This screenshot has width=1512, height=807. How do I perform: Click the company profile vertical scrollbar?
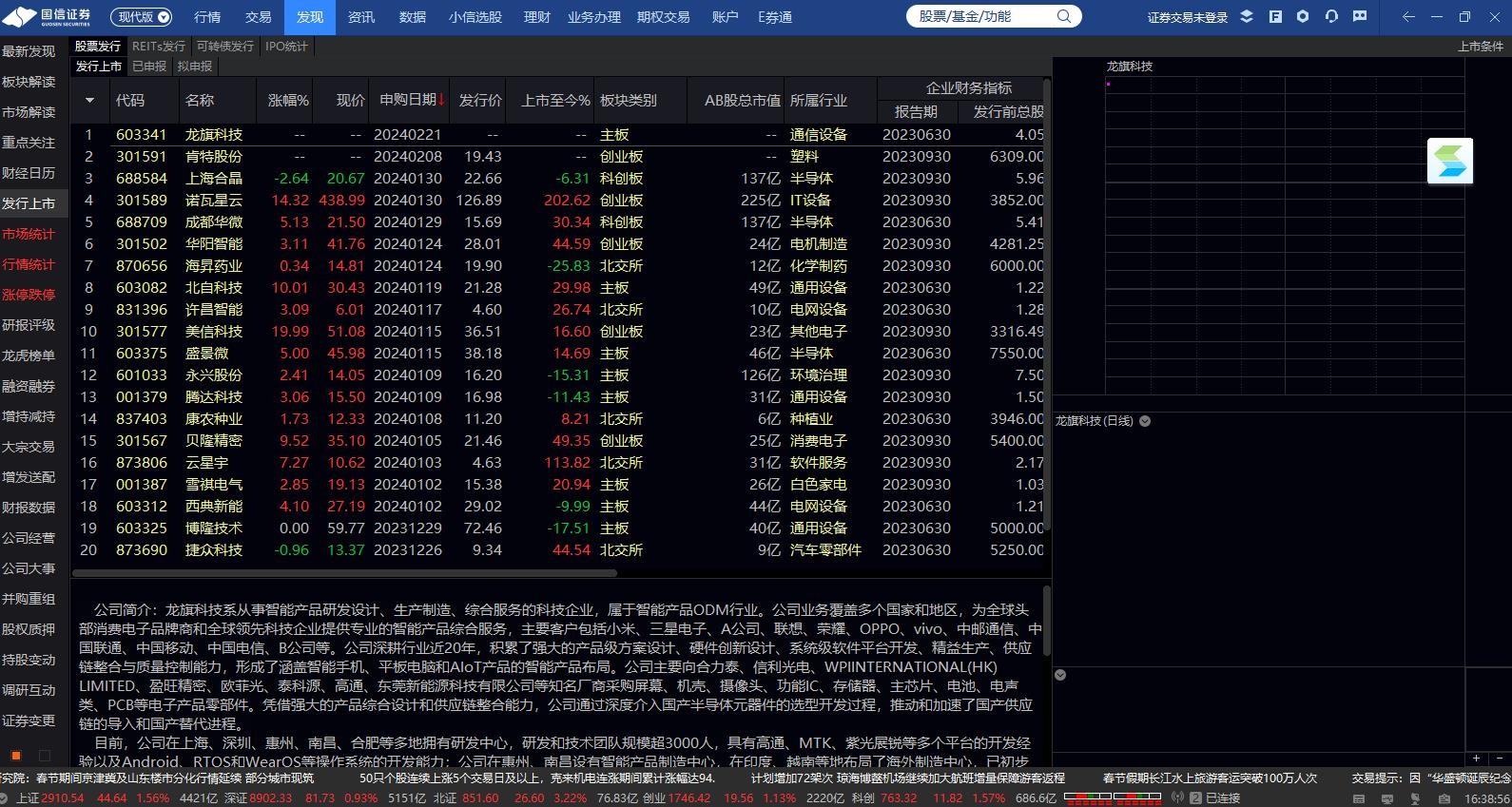coord(1047,620)
